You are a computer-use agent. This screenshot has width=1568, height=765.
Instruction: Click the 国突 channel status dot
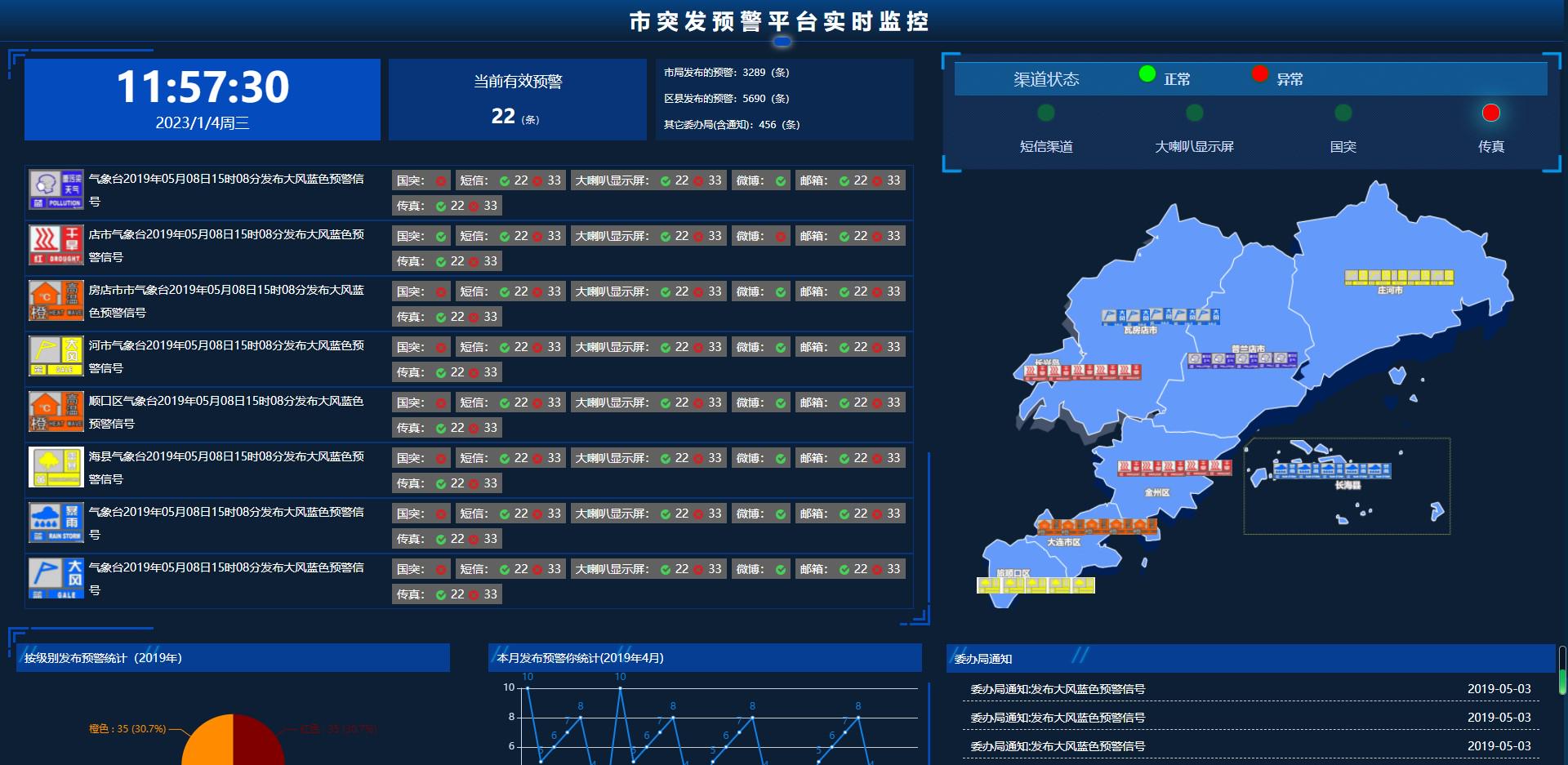point(1343,113)
